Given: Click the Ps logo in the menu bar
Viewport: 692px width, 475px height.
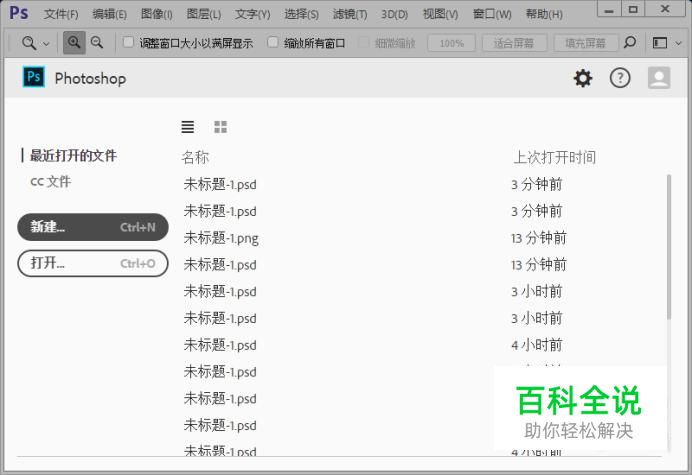Looking at the screenshot, I should click(19, 13).
